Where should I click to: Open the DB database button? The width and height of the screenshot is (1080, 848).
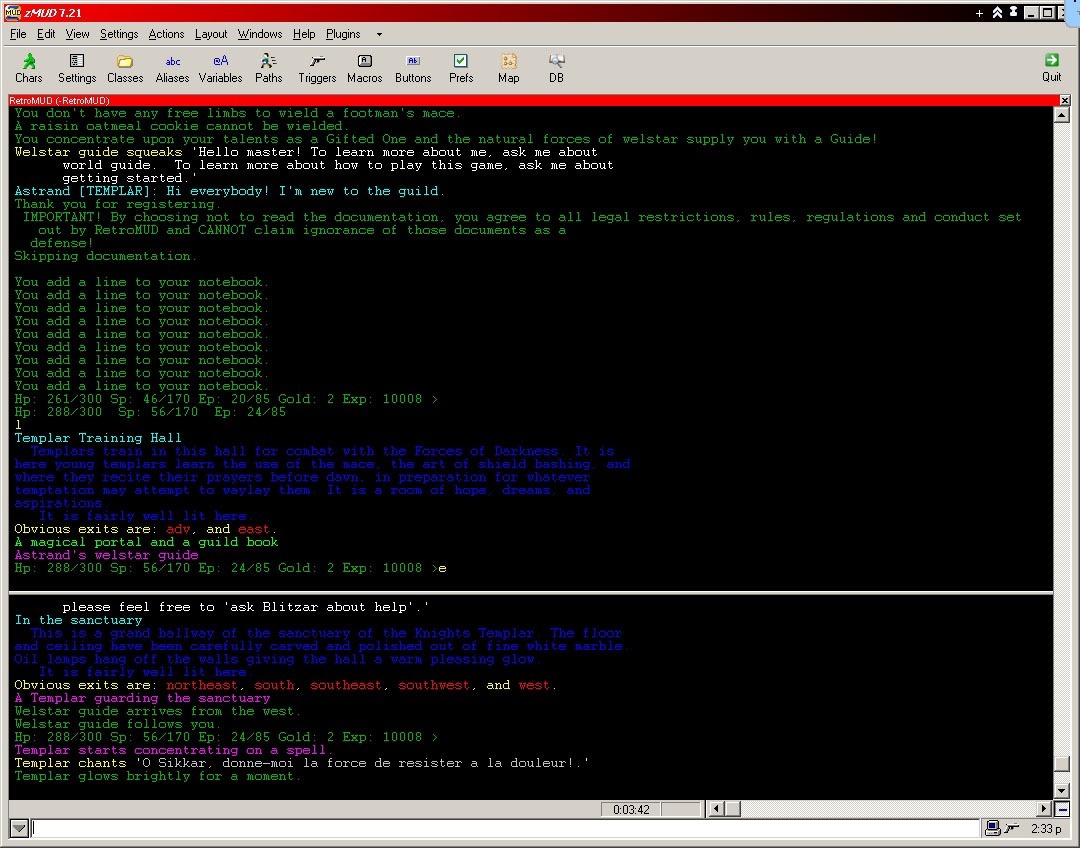[557, 68]
